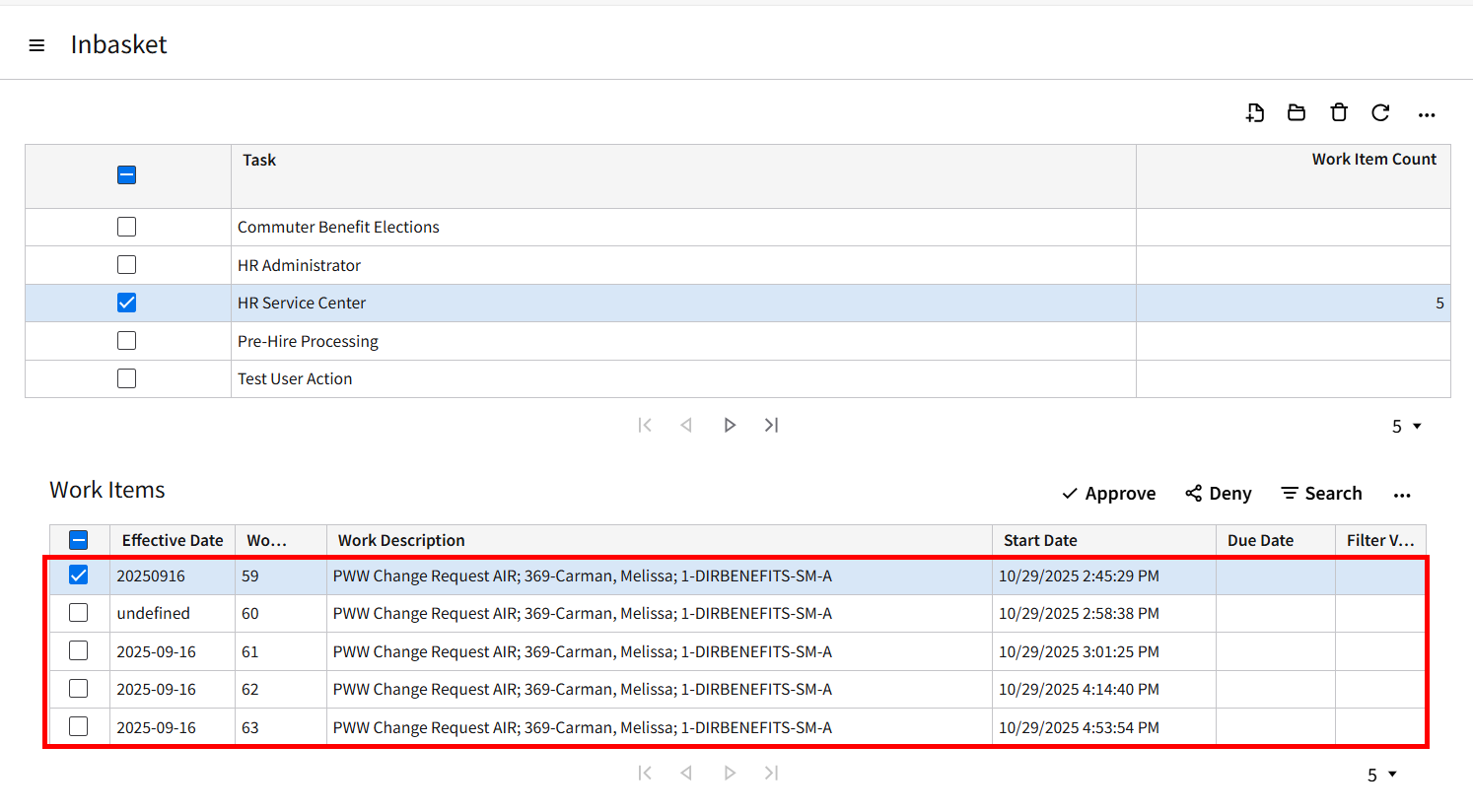Image resolution: width=1473 pixels, height=812 pixels.
Task: Click start date 10/29/2025 4:53:54 PM
Action: [1079, 727]
